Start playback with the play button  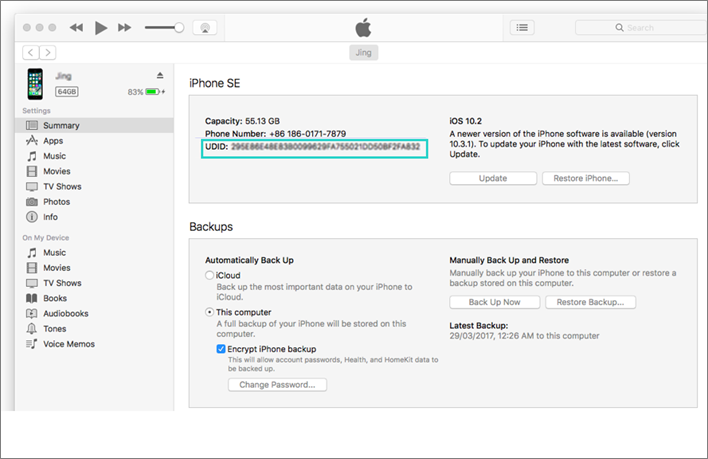(x=101, y=28)
